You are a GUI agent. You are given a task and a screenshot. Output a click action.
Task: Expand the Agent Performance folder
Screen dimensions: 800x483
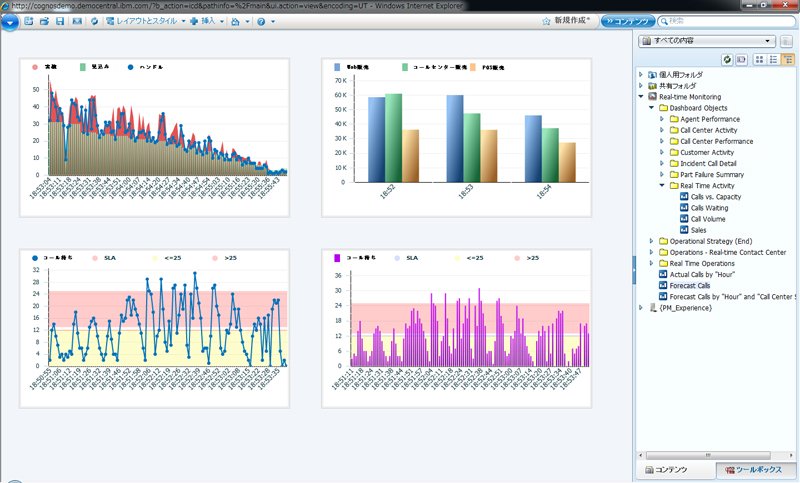click(x=662, y=119)
